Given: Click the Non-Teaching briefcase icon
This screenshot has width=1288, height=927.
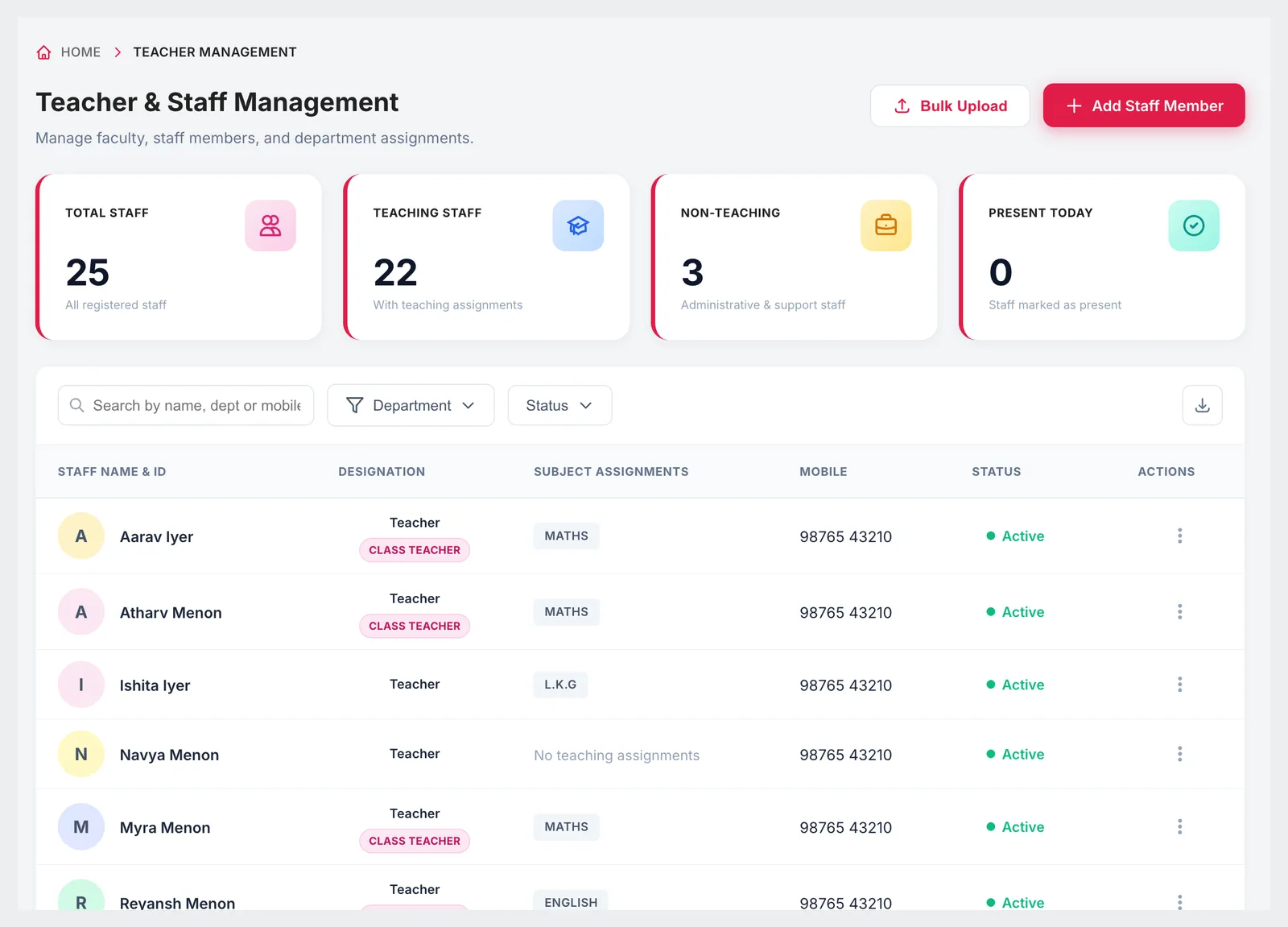Looking at the screenshot, I should tap(885, 226).
